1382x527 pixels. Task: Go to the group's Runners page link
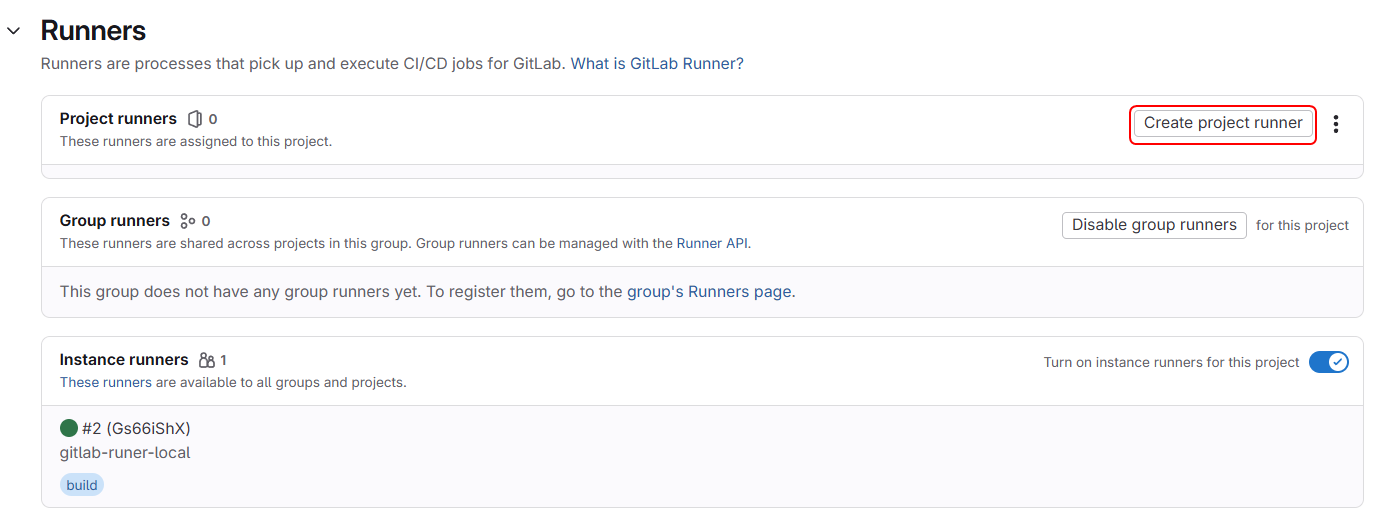coord(709,292)
